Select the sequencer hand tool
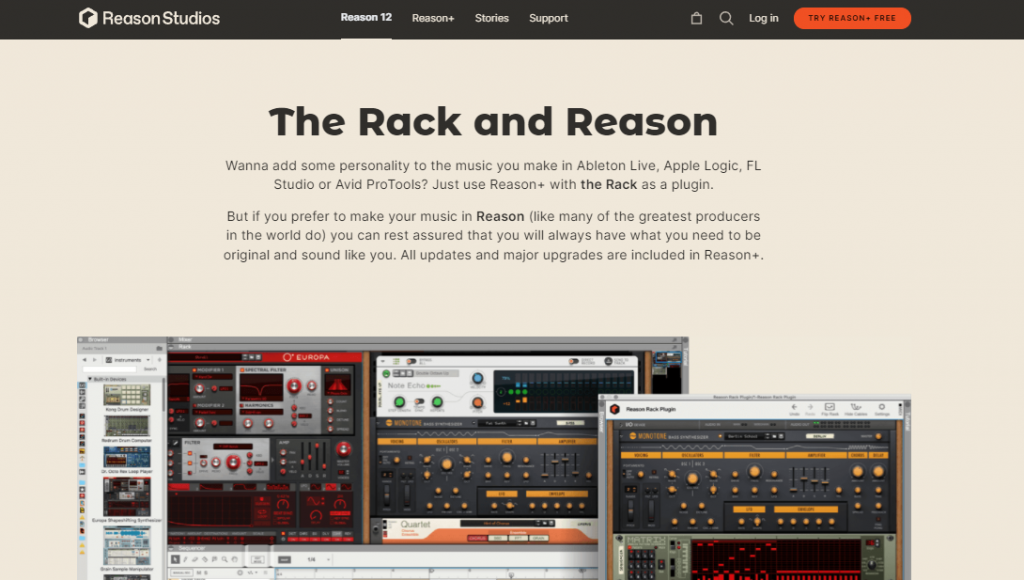Screen dimensions: 1024x580 [x=234, y=559]
